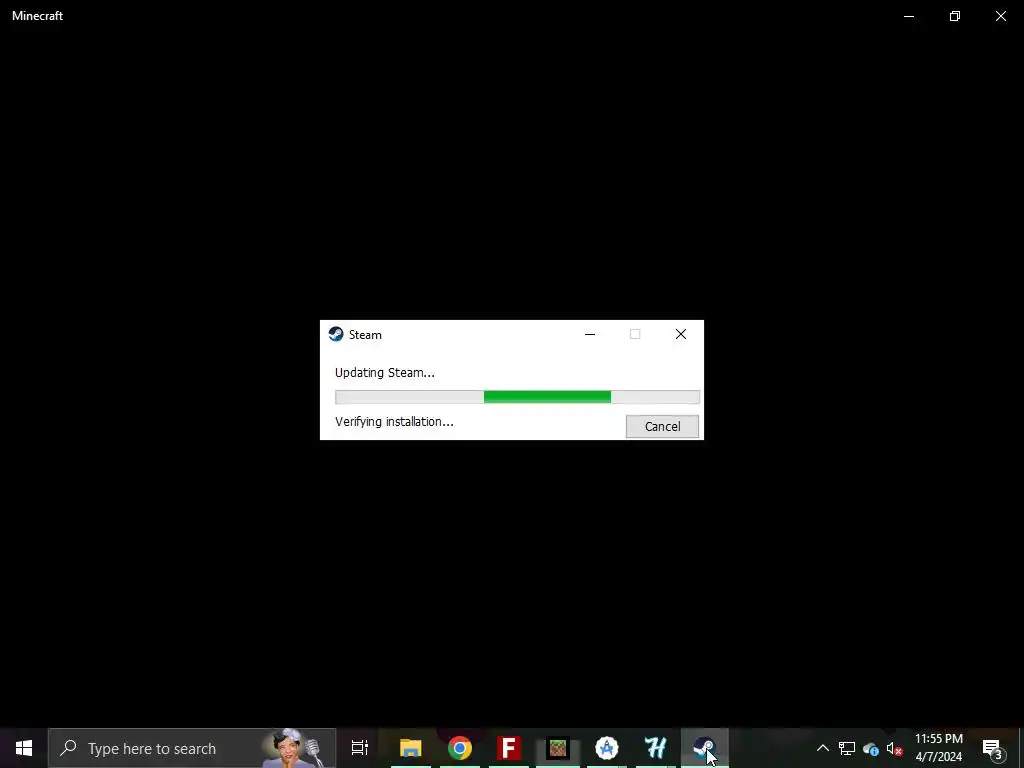Show hidden system tray icons
The width and height of the screenshot is (1024, 768).
click(x=823, y=748)
